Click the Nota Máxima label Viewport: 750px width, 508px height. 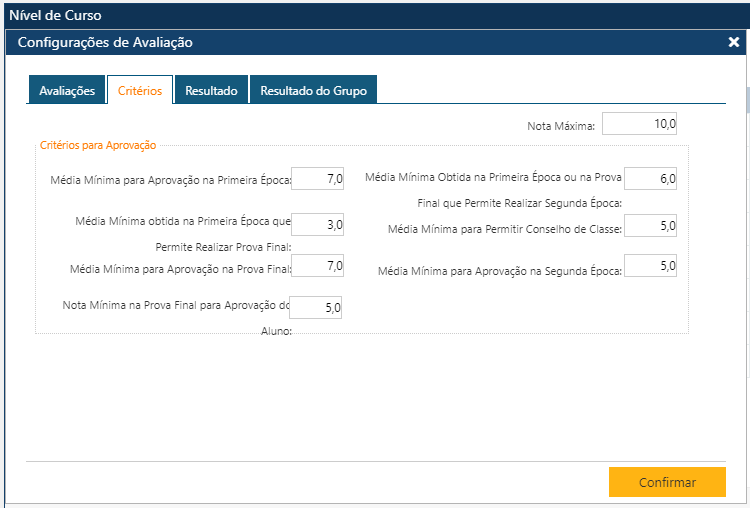tap(561, 126)
